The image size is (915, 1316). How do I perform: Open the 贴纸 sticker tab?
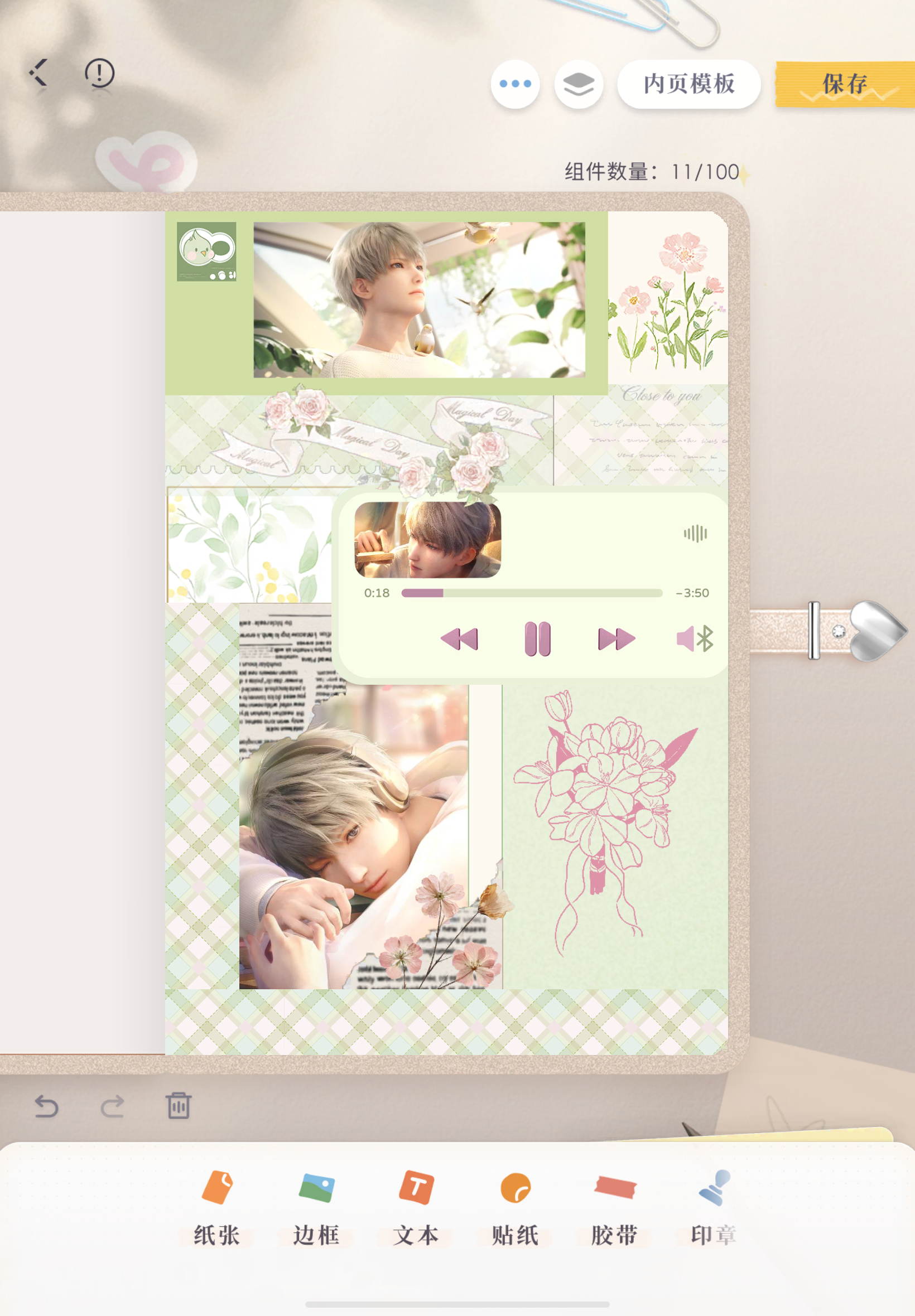coord(515,1208)
